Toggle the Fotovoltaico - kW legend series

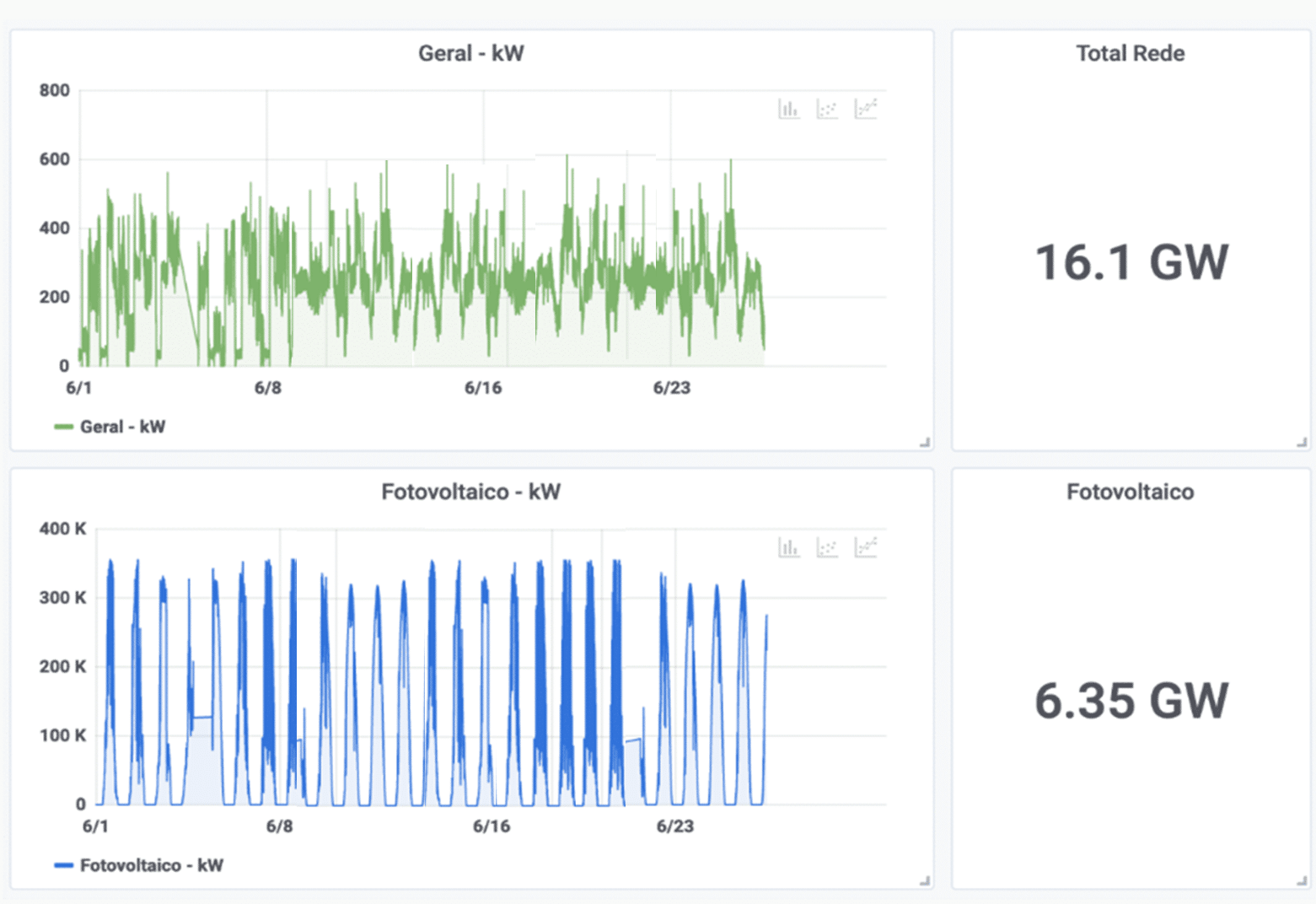[151, 865]
